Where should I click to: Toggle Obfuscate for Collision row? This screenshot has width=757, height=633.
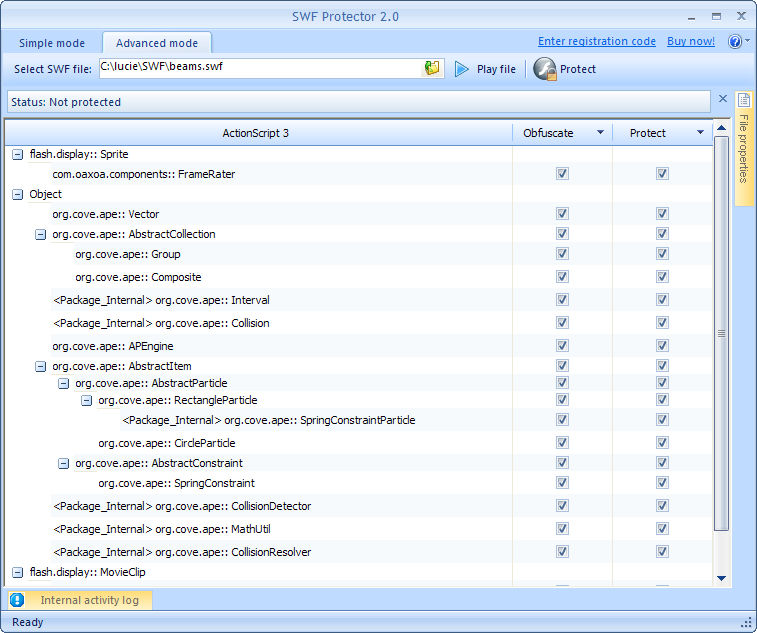562,323
